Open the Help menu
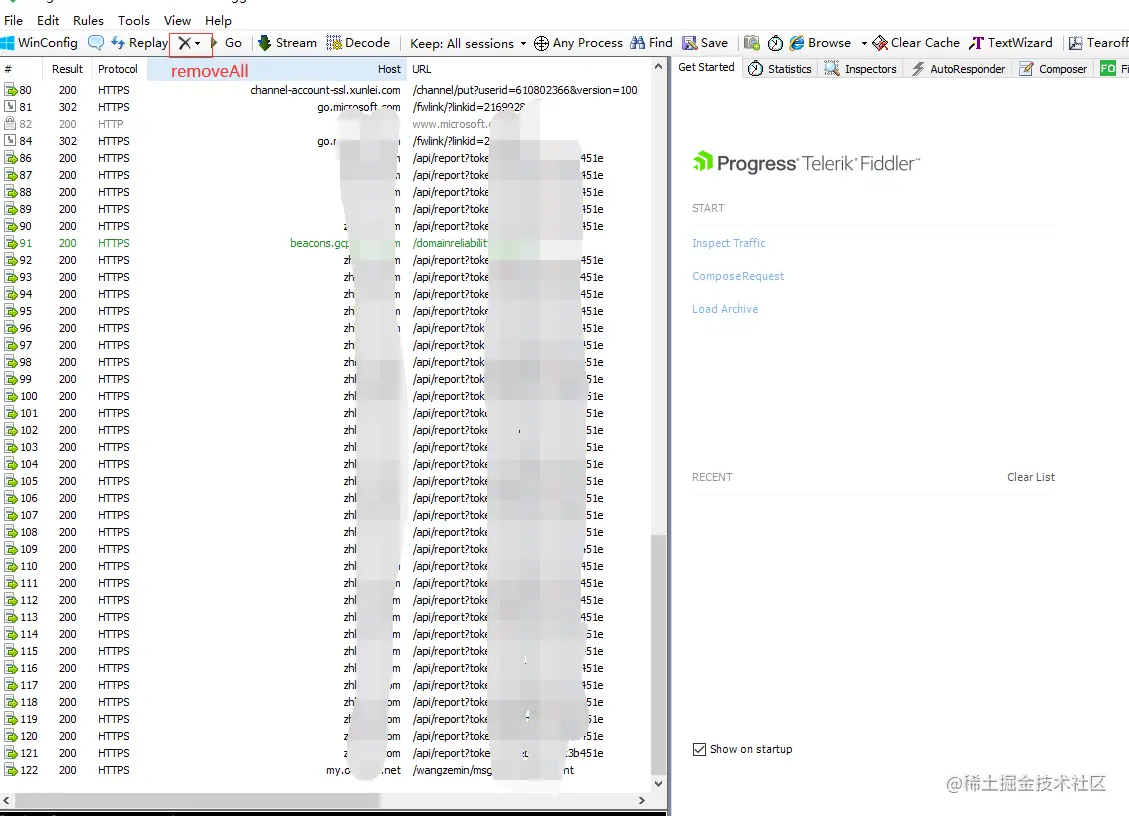The image size is (1129, 816). pos(218,20)
